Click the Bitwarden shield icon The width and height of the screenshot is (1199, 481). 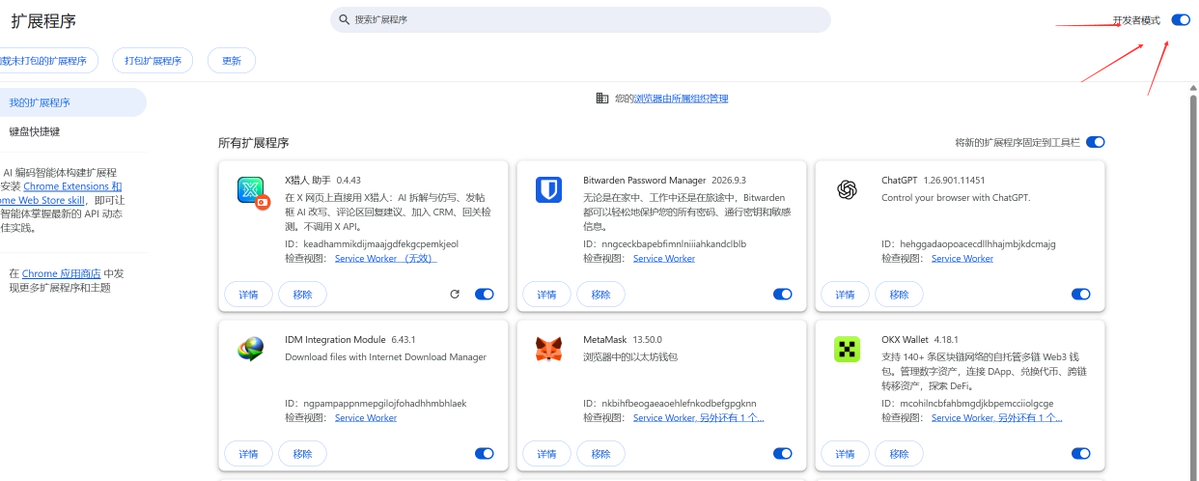[548, 189]
